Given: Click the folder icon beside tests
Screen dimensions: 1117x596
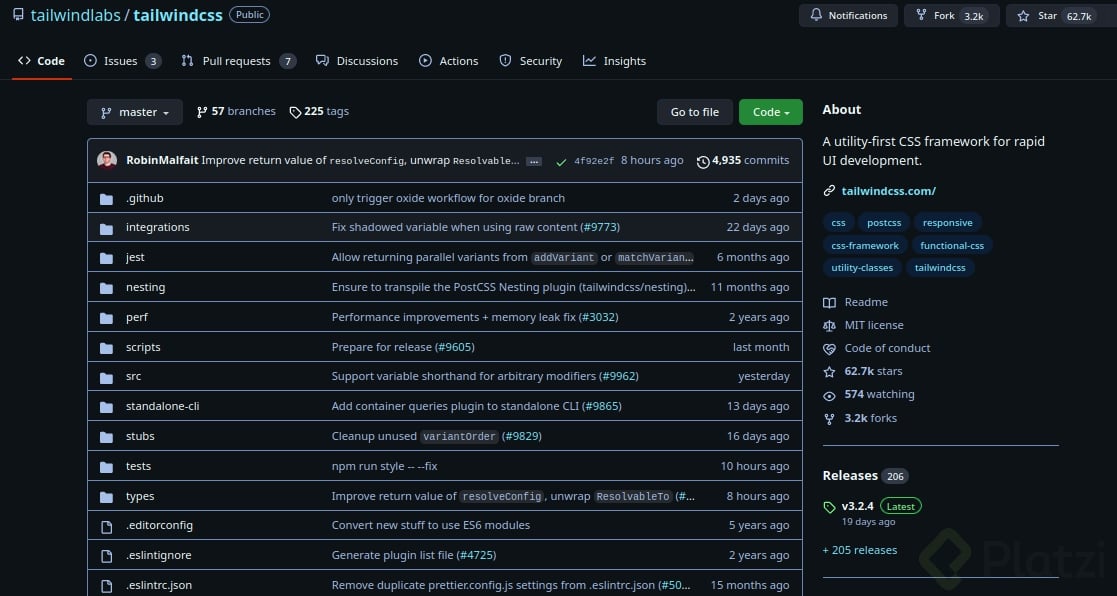Looking at the screenshot, I should [106, 466].
